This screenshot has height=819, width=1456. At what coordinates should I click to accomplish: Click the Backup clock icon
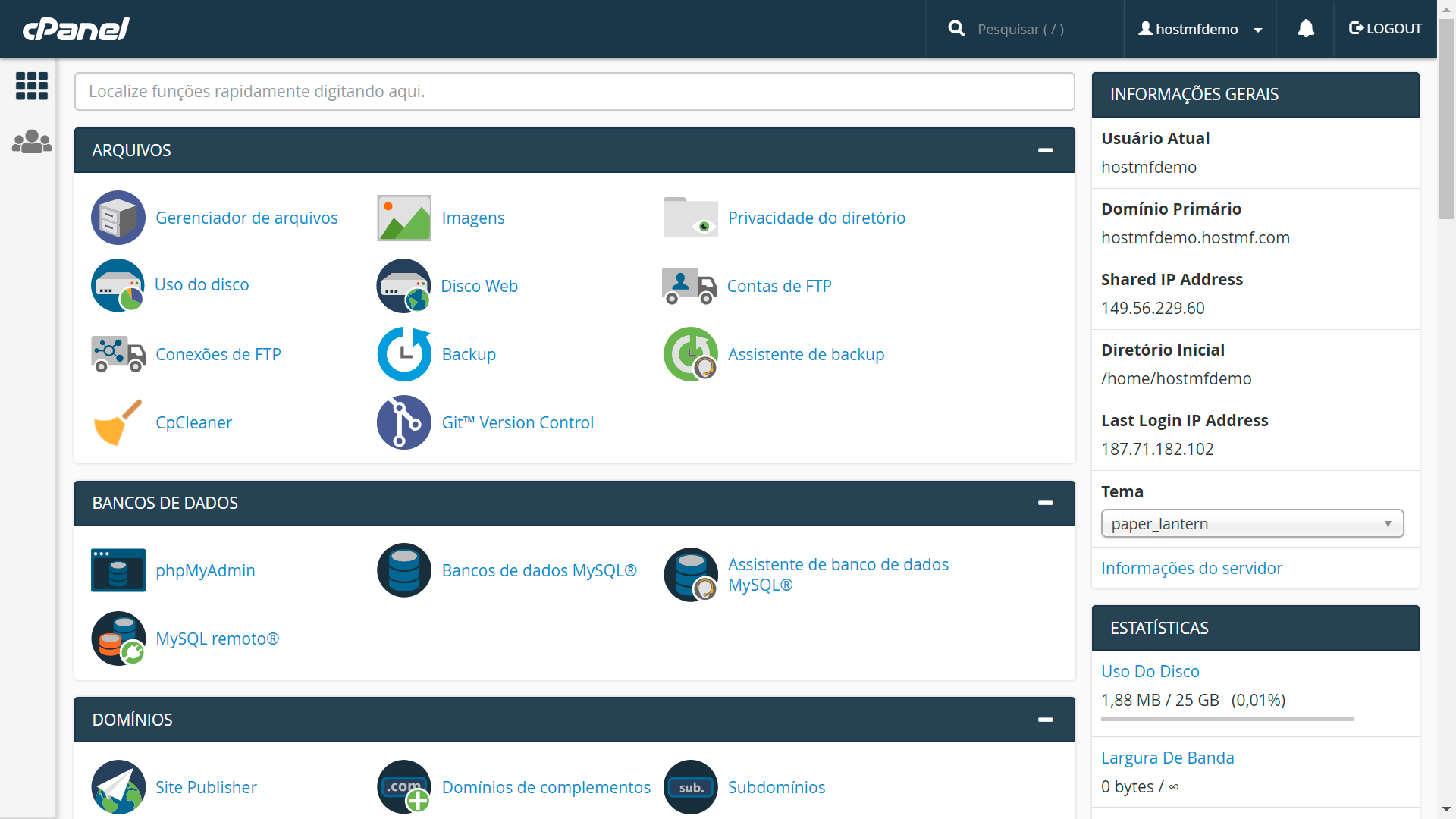404,354
